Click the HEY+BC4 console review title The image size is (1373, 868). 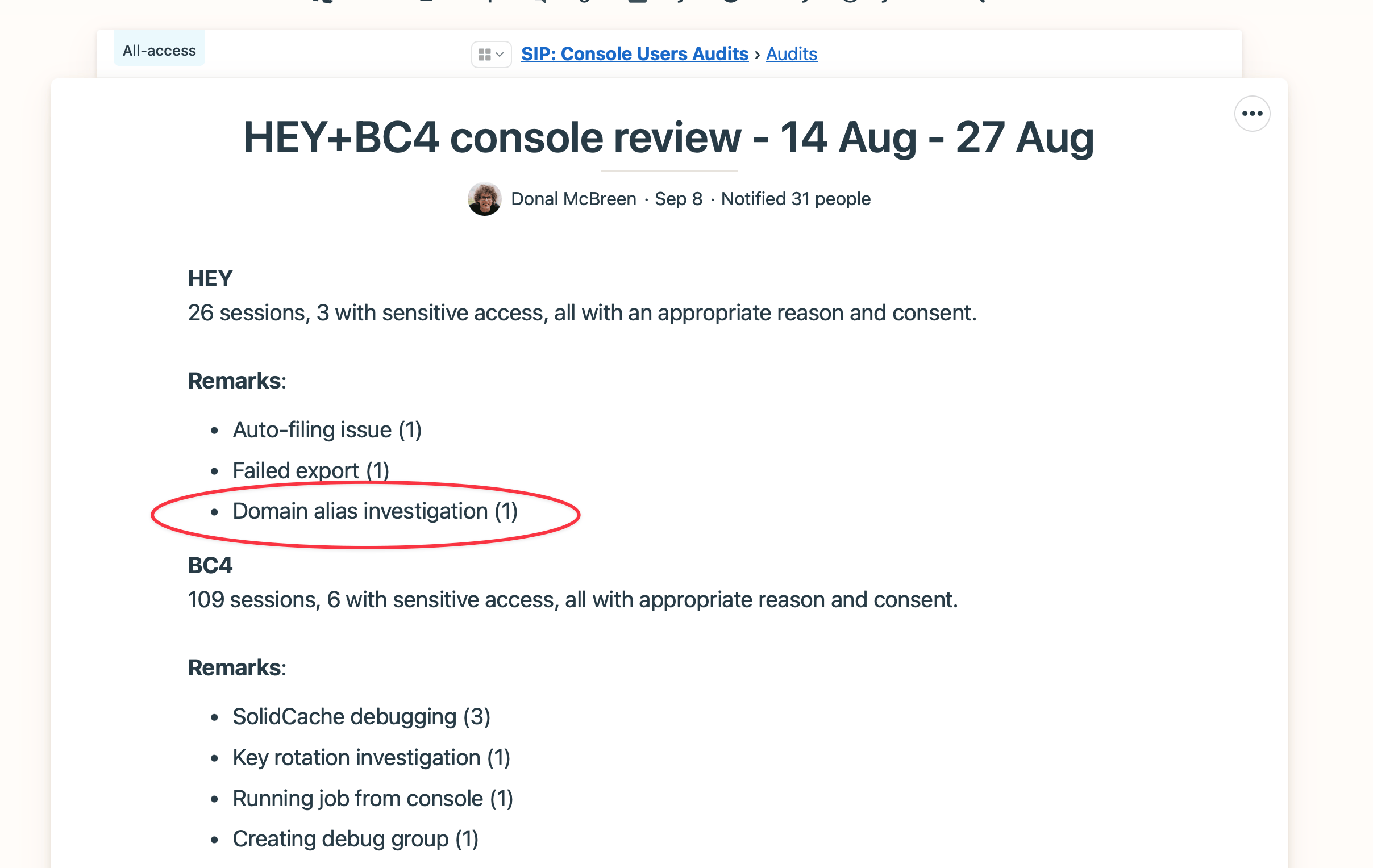point(668,137)
